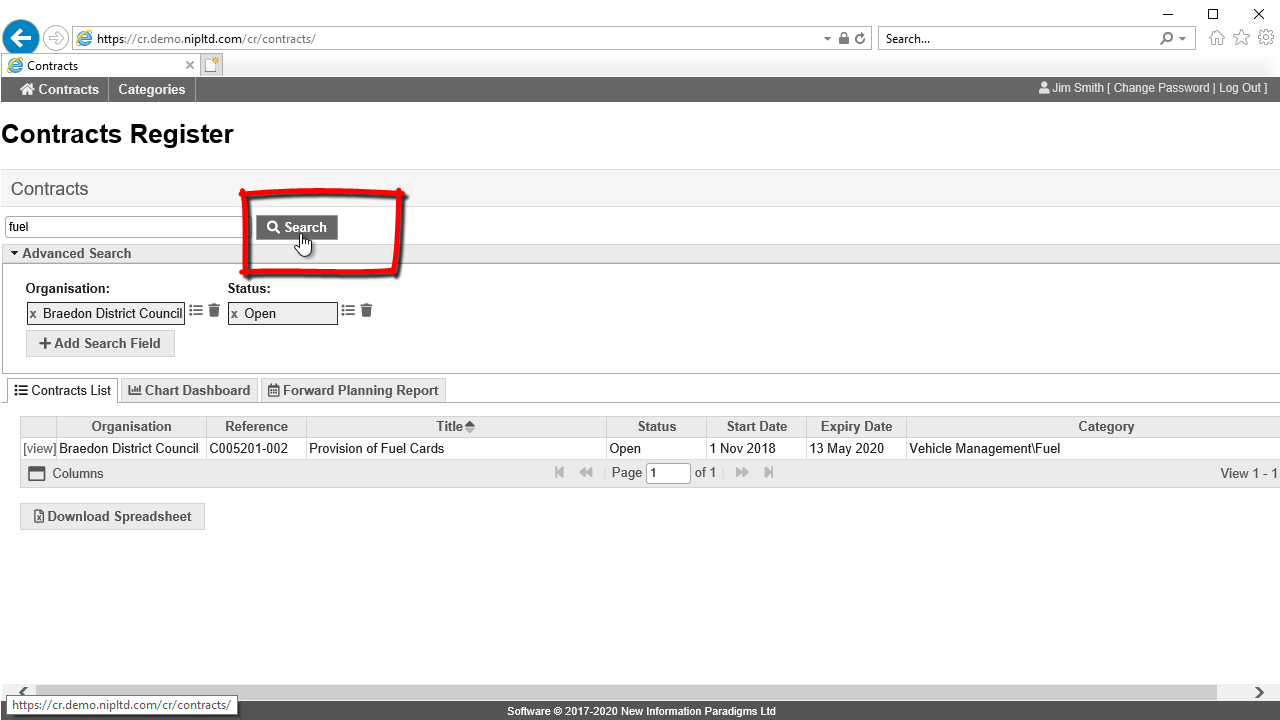Open the Forward Planning Report tab
Screen dimensions: 1280x720
[353, 391]
